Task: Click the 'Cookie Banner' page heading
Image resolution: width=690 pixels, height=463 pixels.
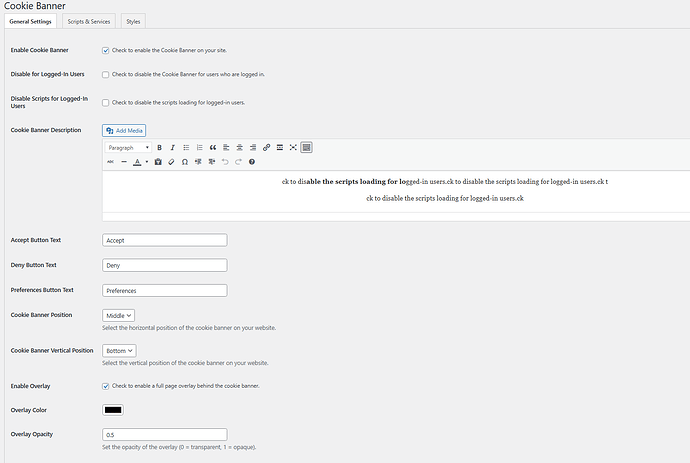Action: tap(35, 6)
